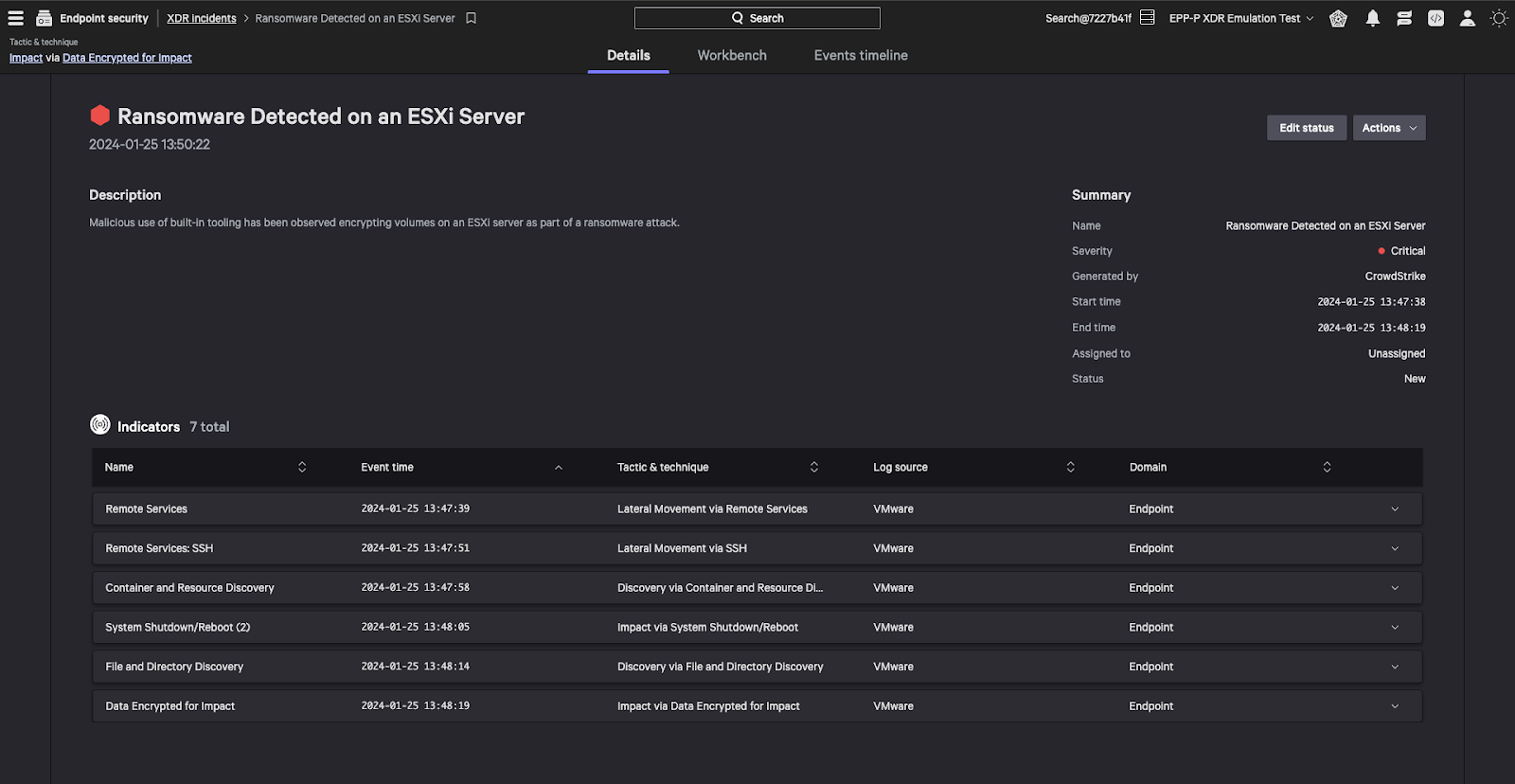Expand File and Directory Discovery row

point(1395,667)
